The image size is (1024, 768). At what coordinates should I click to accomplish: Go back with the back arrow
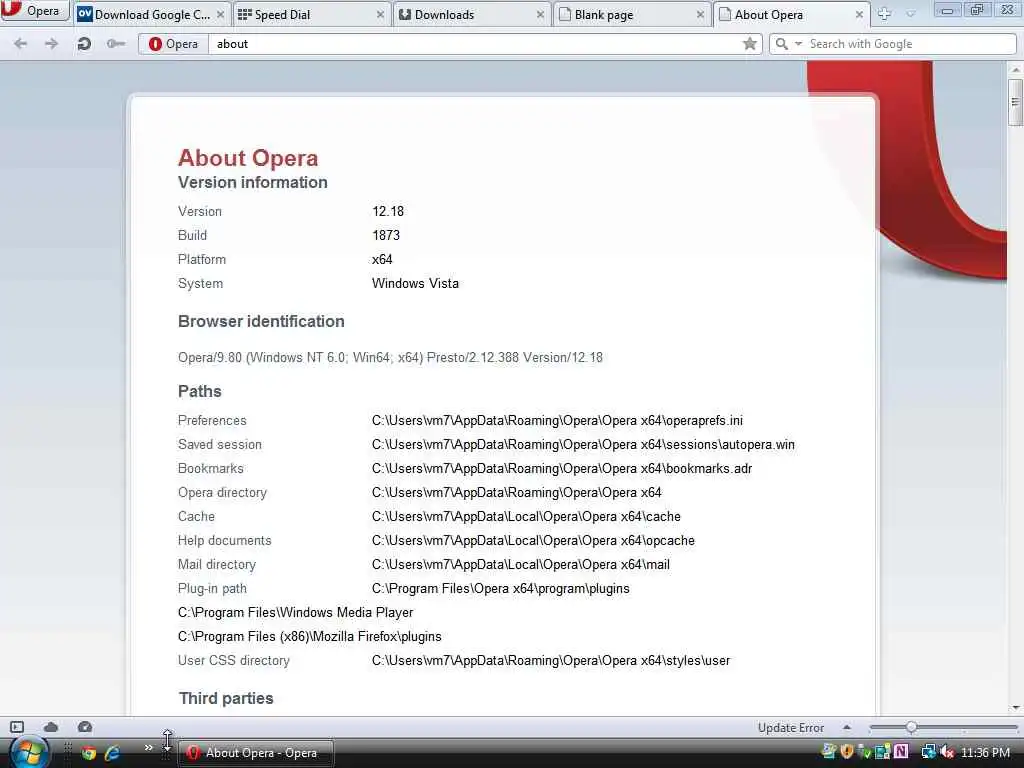(x=21, y=44)
